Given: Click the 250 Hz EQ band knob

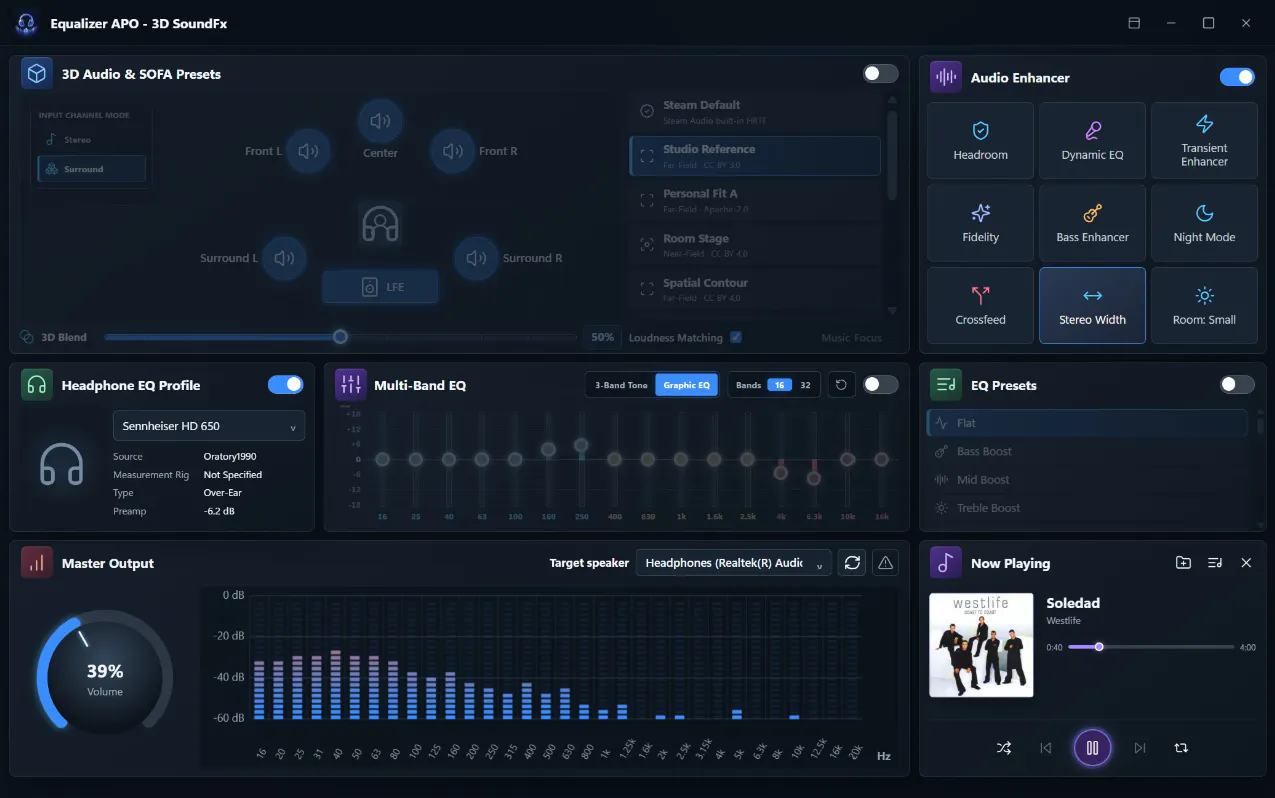Looking at the screenshot, I should (581, 445).
